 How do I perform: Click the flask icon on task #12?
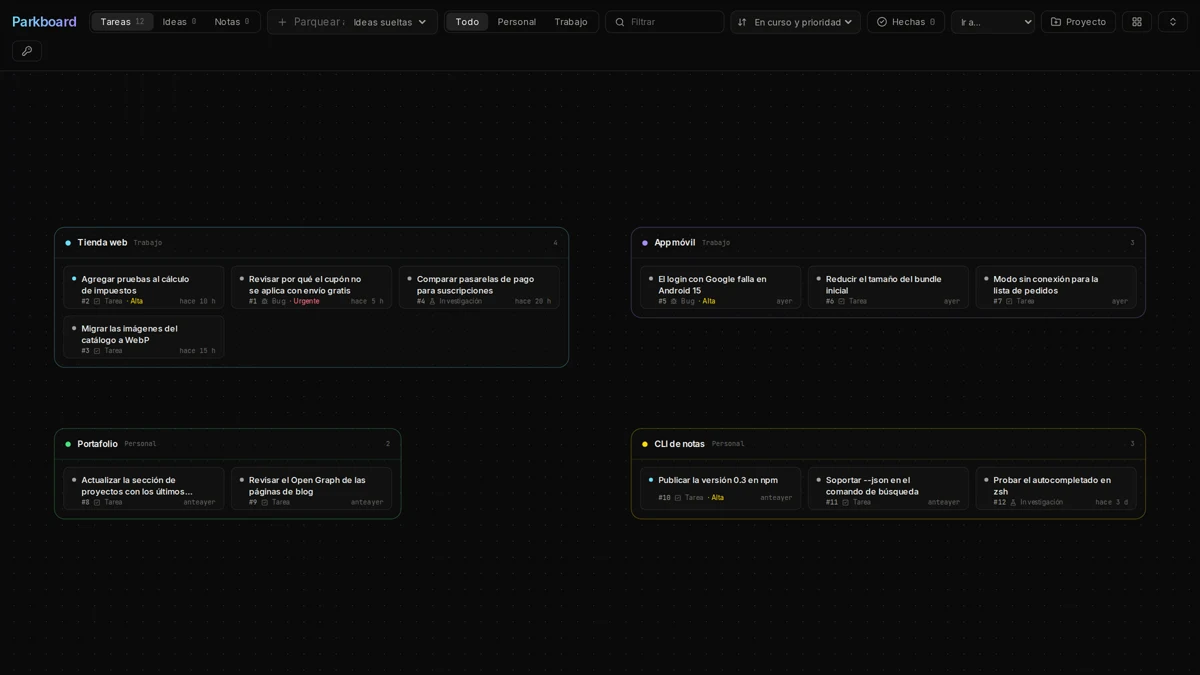pyautogui.click(x=1013, y=502)
